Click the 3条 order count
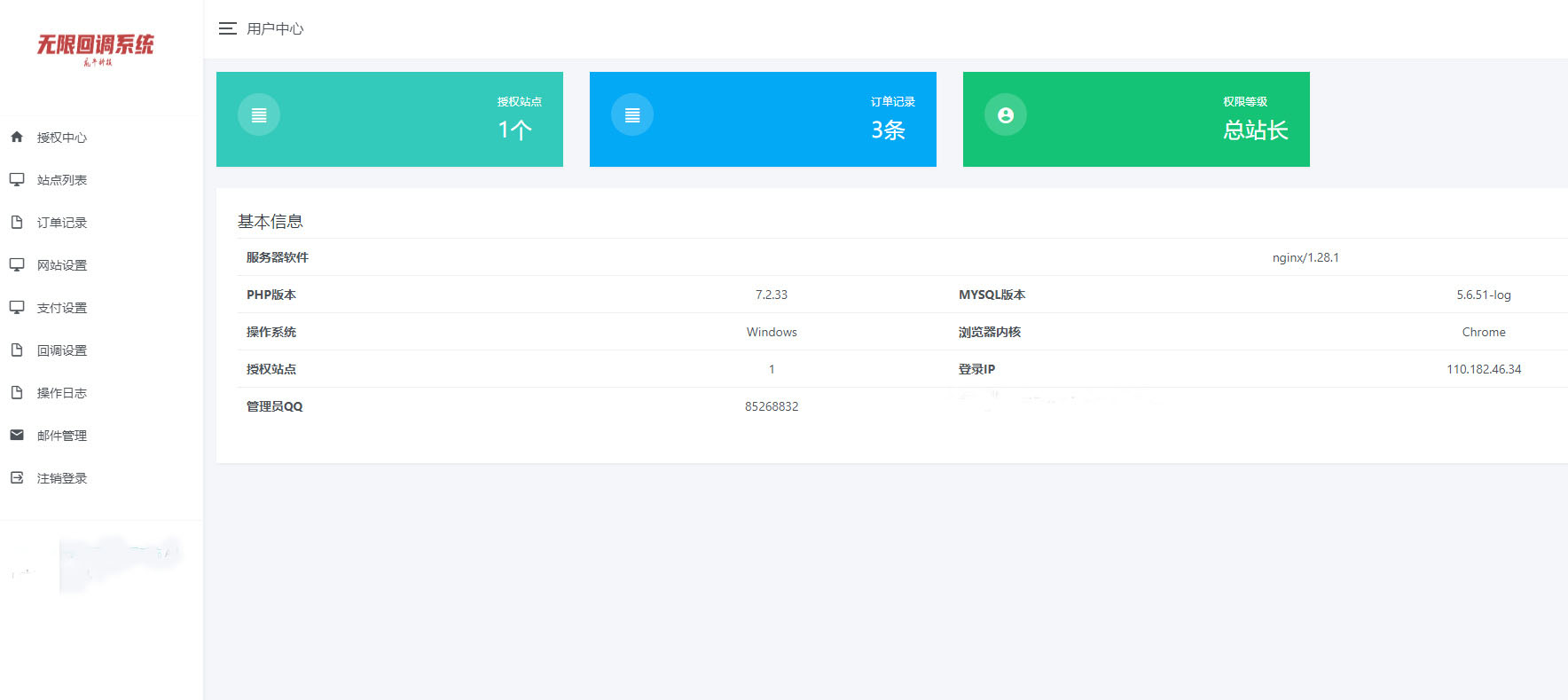The height and width of the screenshot is (700, 1568). pyautogui.click(x=888, y=130)
